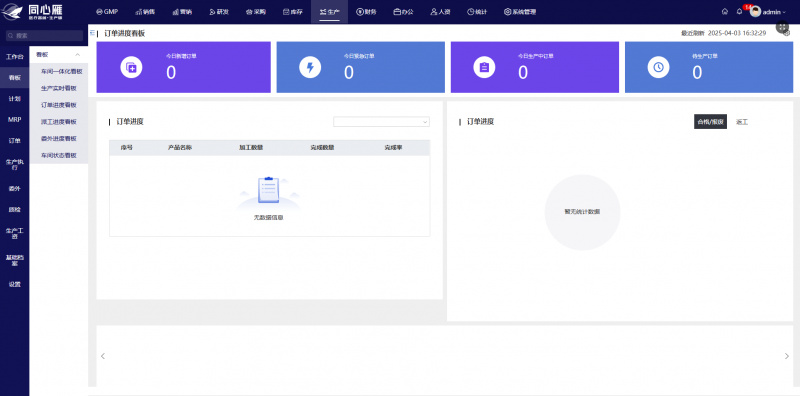The height and width of the screenshot is (396, 800).
Task: Collapse the 看板 submenu group
Action: (78, 55)
